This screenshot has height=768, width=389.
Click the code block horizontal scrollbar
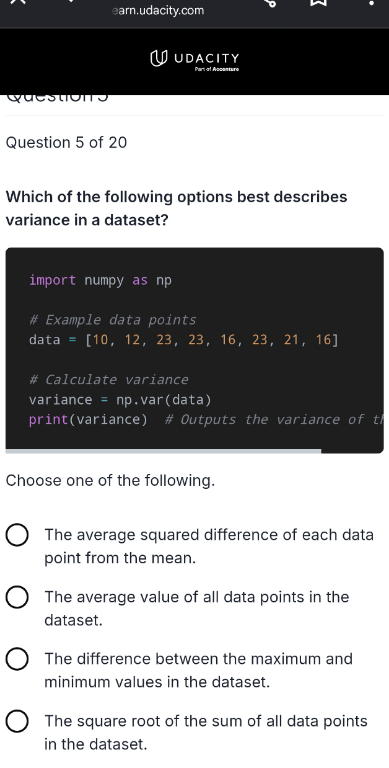(163, 451)
